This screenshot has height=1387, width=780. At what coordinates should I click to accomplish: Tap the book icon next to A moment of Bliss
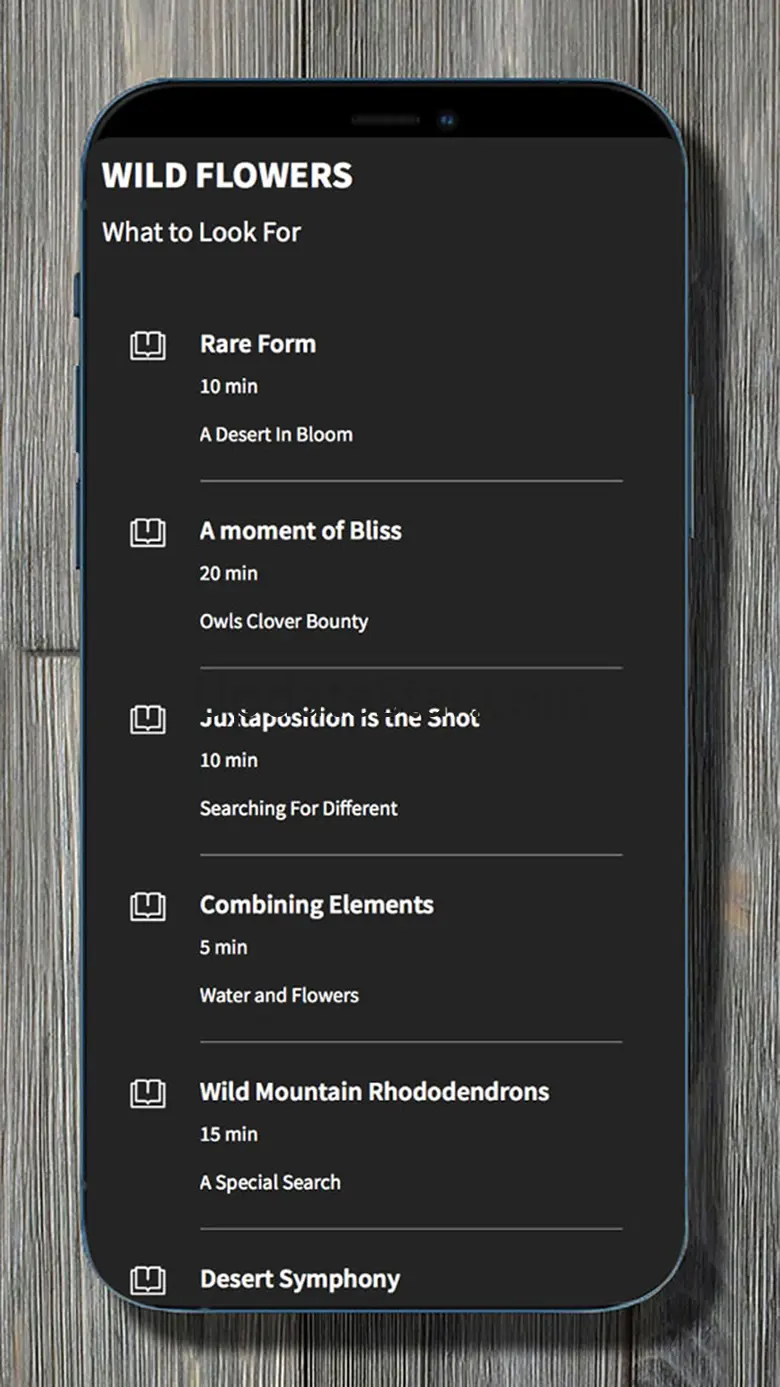coord(148,533)
